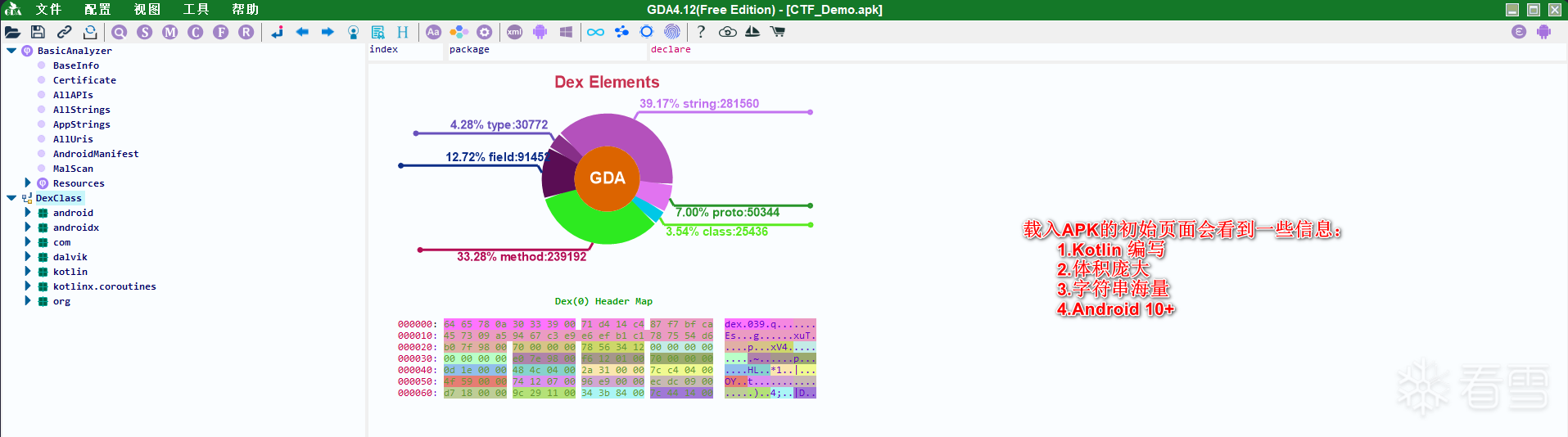Click the purple Aa text icon
This screenshot has height=437, width=1568.
(x=433, y=32)
